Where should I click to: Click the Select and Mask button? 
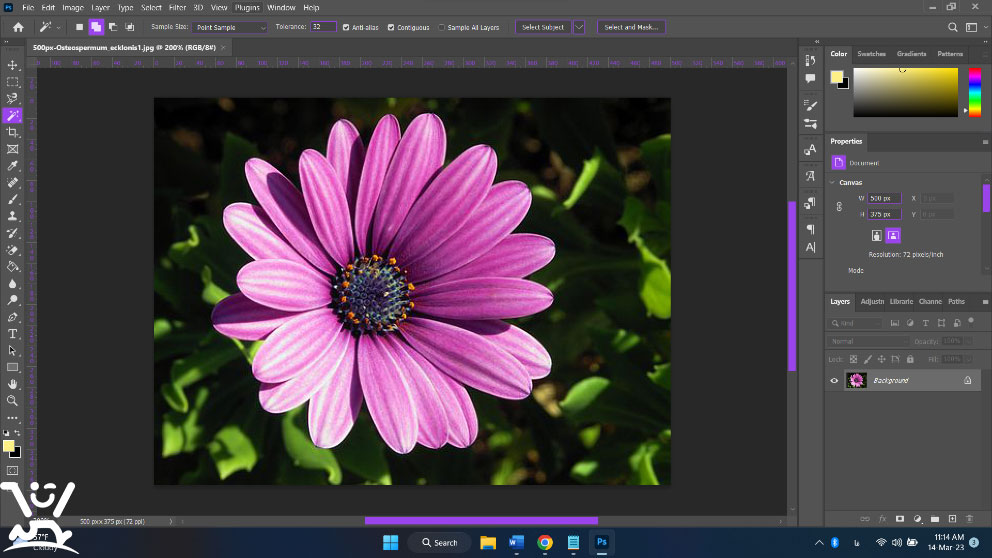[x=631, y=27]
